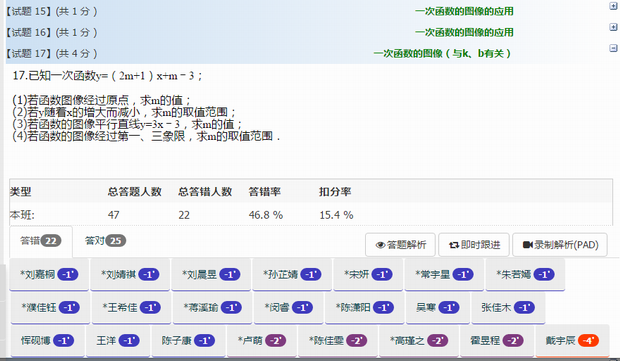The image size is (620, 361).
Task: Switch to the 答错 22 tab
Action: click(x=41, y=241)
